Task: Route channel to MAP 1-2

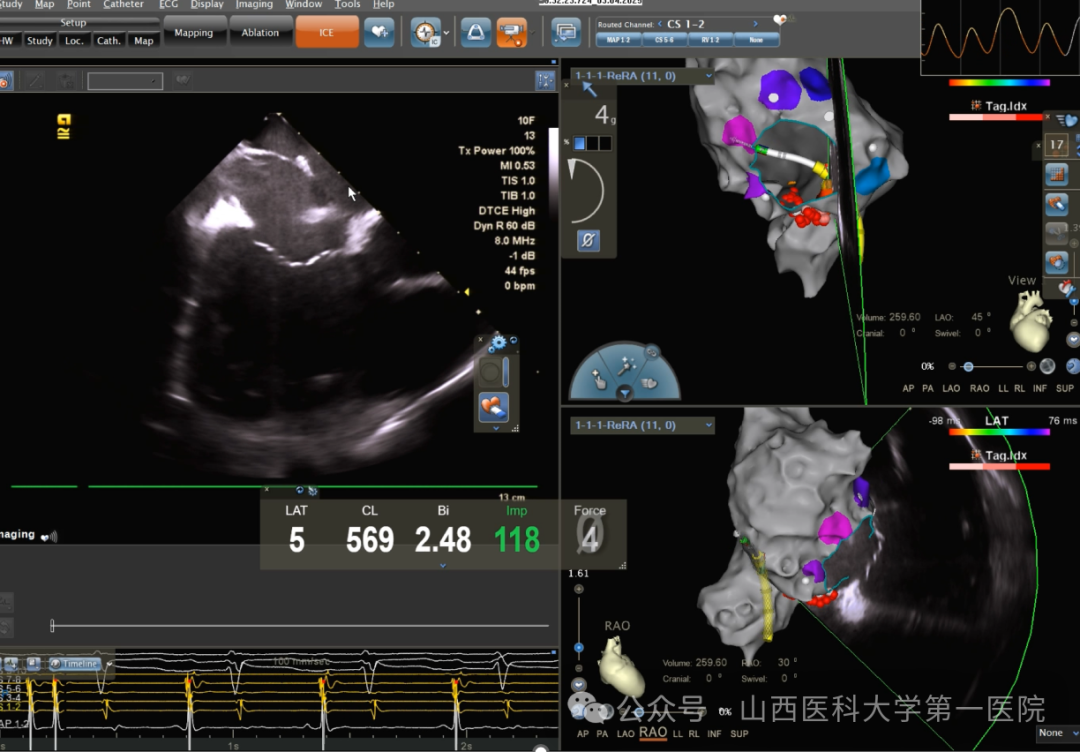Action: 619,40
